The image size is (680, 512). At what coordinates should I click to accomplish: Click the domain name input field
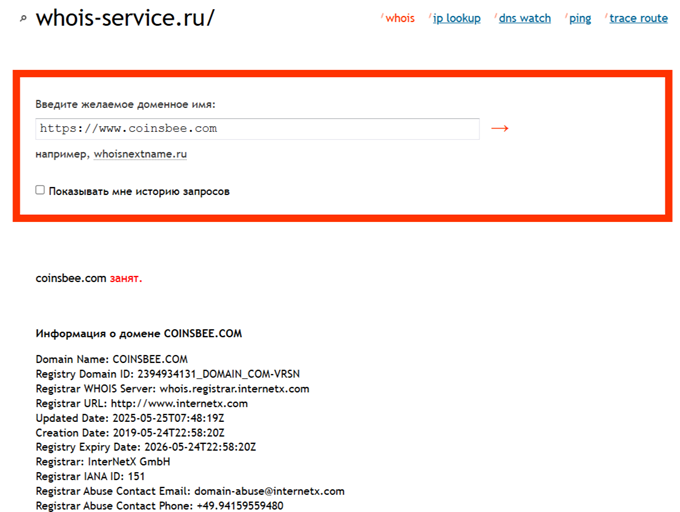pyautogui.click(x=257, y=128)
